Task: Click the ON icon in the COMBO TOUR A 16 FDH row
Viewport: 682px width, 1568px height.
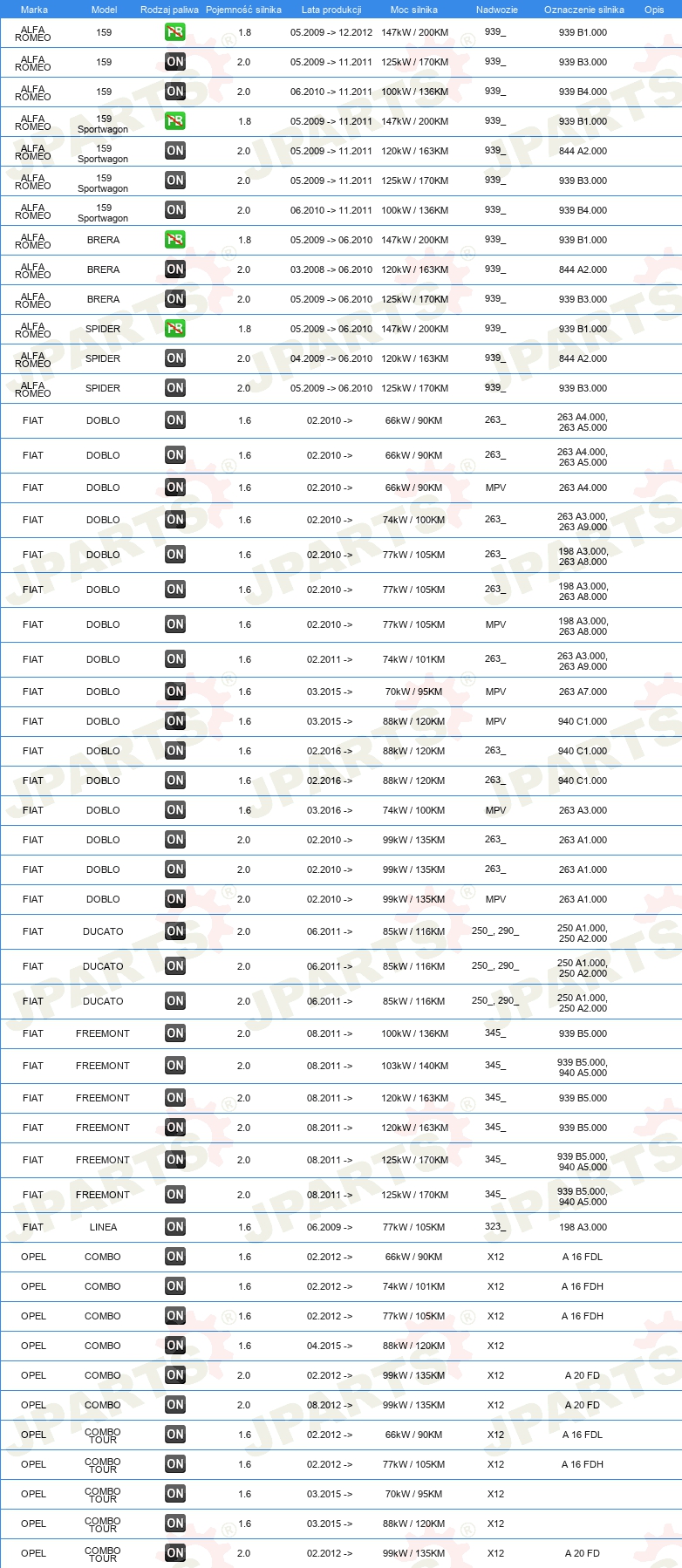Action: tap(175, 1464)
